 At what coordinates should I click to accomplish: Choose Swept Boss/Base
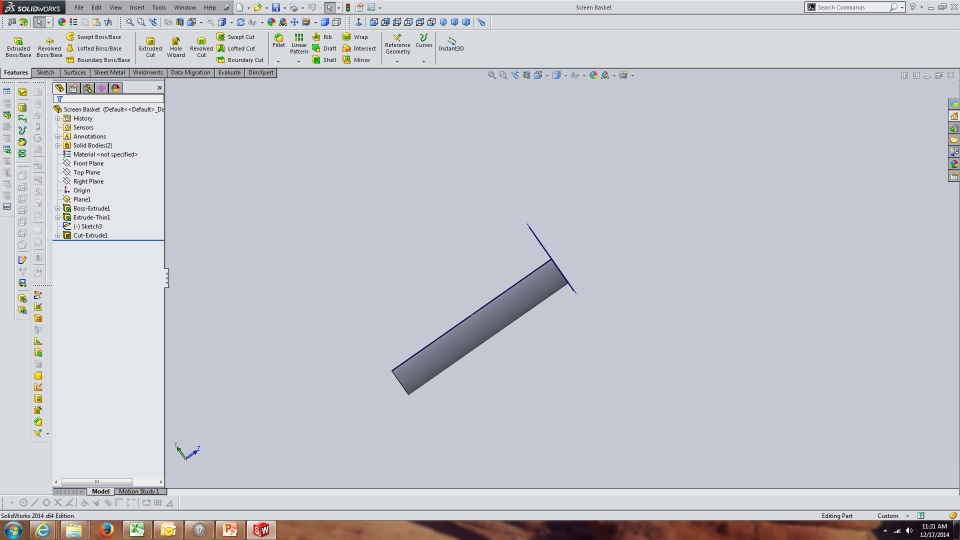94,37
